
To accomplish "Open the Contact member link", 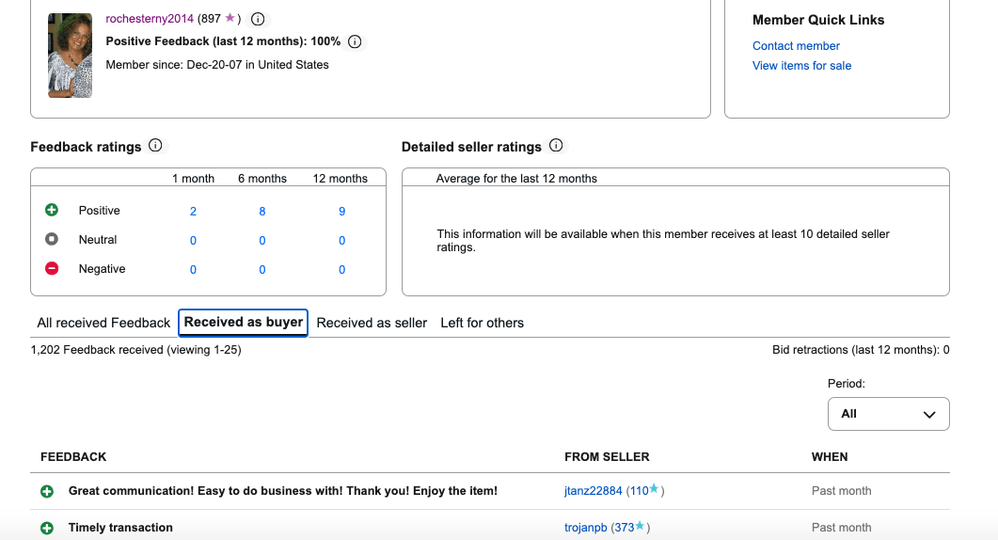I will click(x=796, y=46).
